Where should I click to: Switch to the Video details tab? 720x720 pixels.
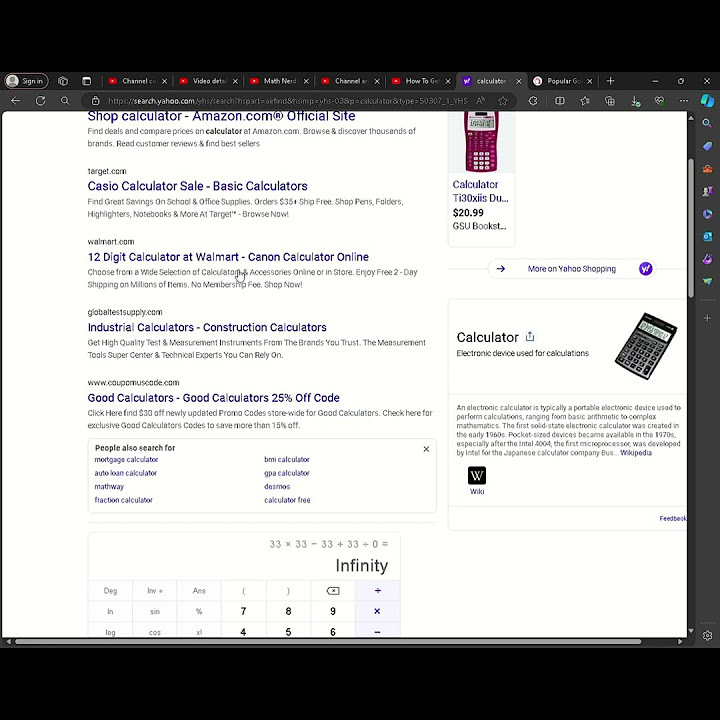click(x=209, y=81)
